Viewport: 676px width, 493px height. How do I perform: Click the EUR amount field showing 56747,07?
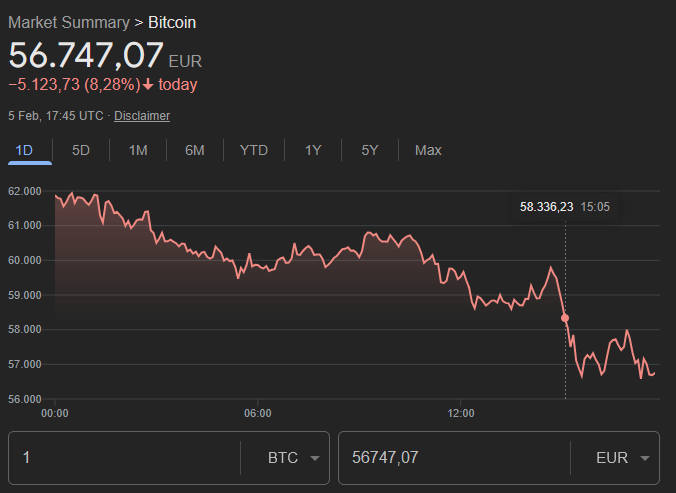(x=455, y=458)
